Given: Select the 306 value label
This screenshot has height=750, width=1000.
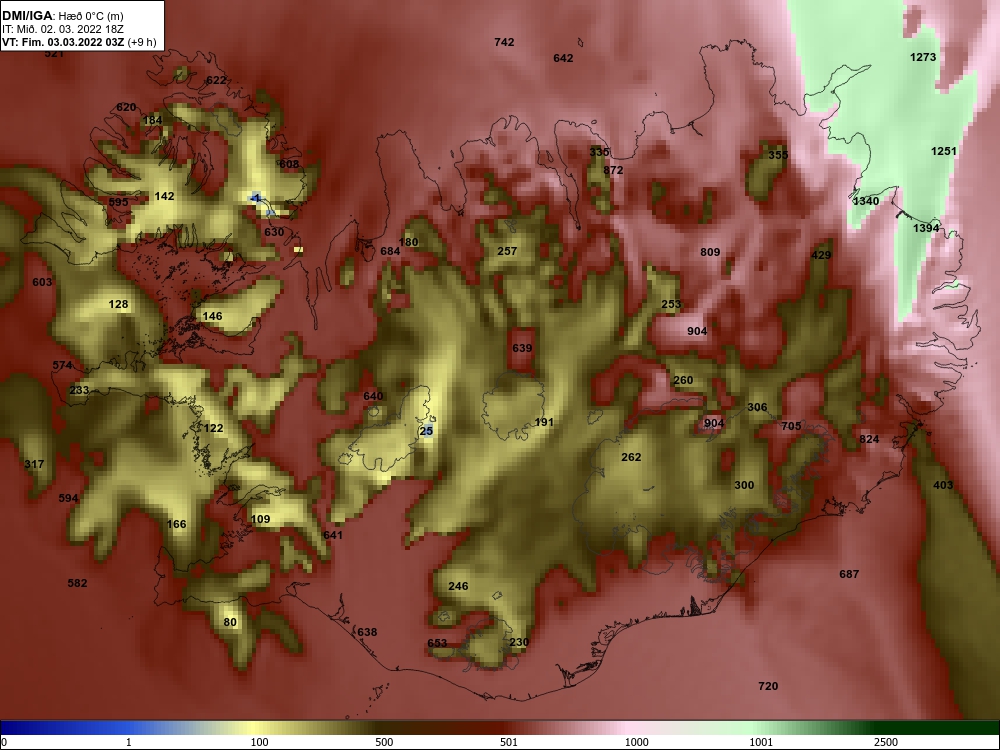Looking at the screenshot, I should click(757, 408).
